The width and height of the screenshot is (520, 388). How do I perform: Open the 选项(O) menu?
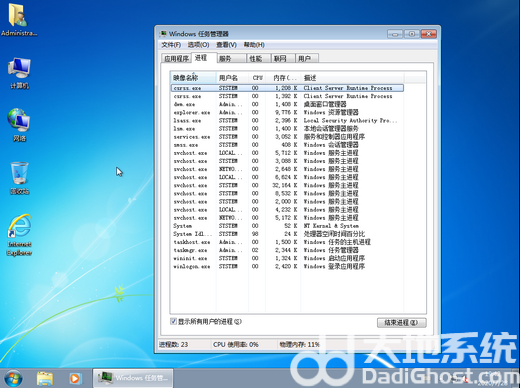pos(198,45)
